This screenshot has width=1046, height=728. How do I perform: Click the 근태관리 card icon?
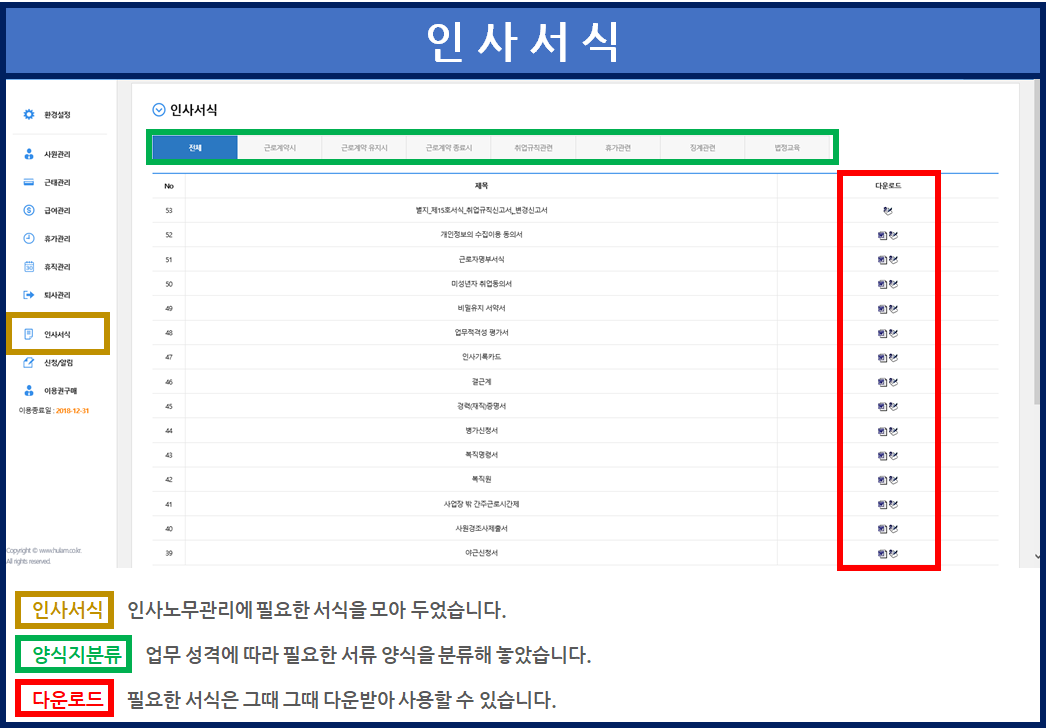29,183
